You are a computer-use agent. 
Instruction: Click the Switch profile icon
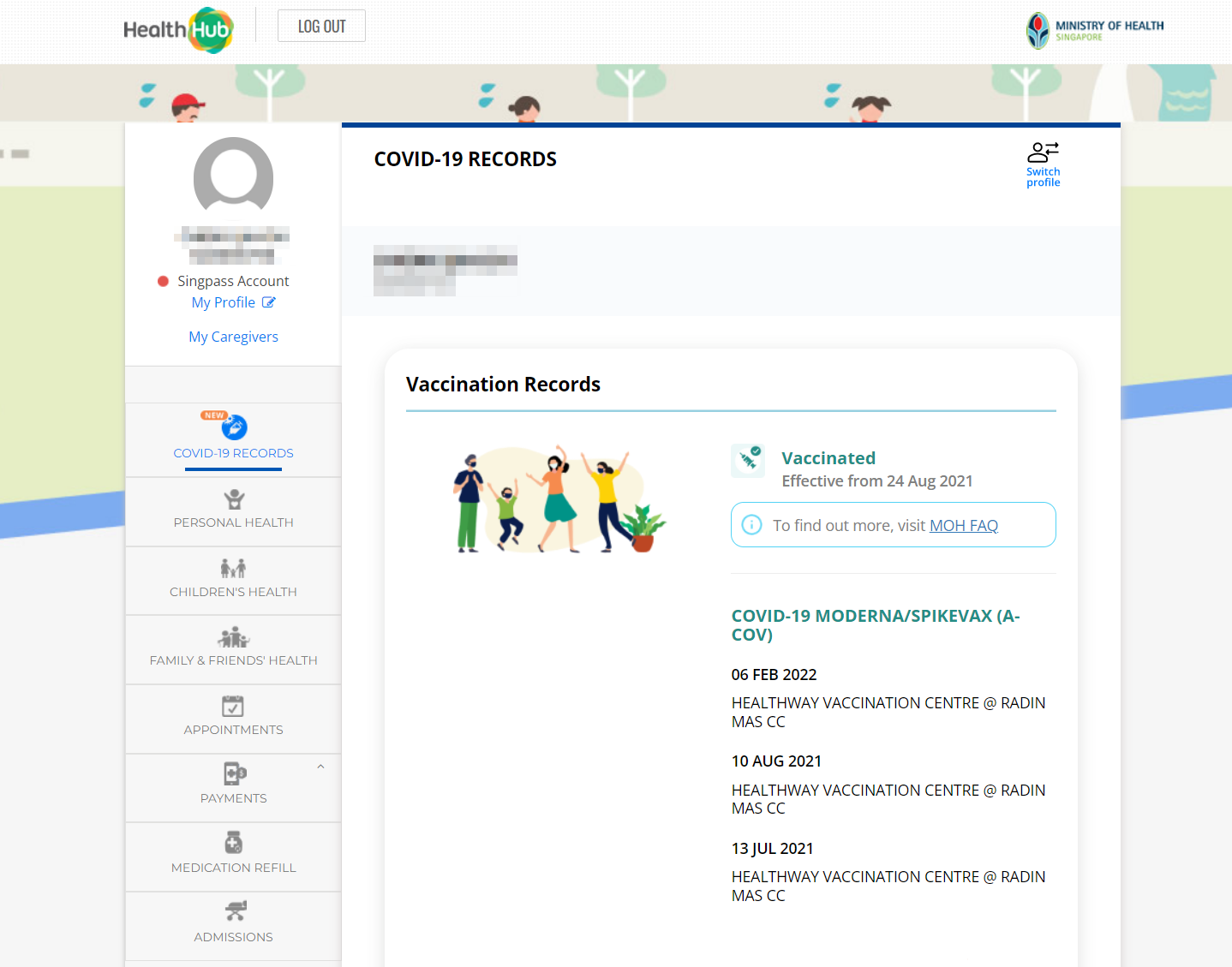click(x=1043, y=152)
